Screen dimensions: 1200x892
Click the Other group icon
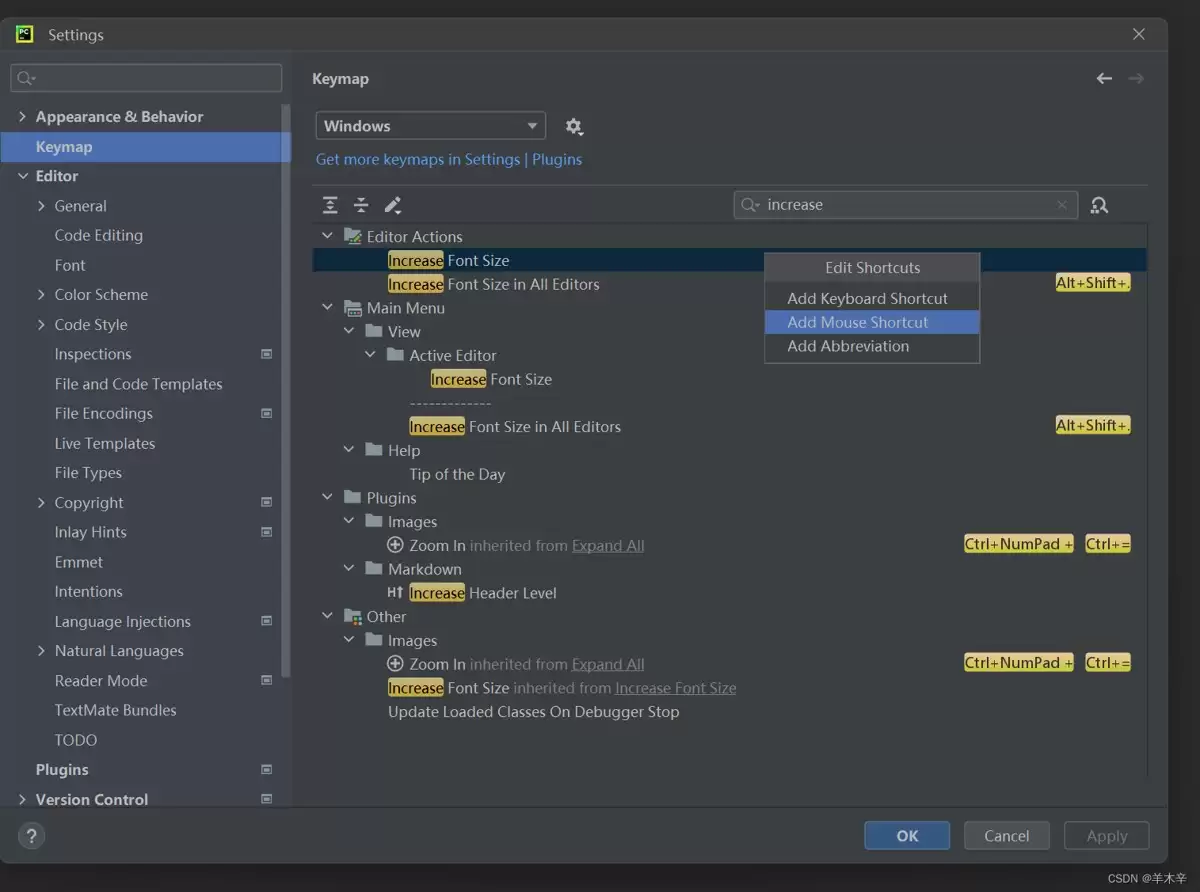point(352,616)
